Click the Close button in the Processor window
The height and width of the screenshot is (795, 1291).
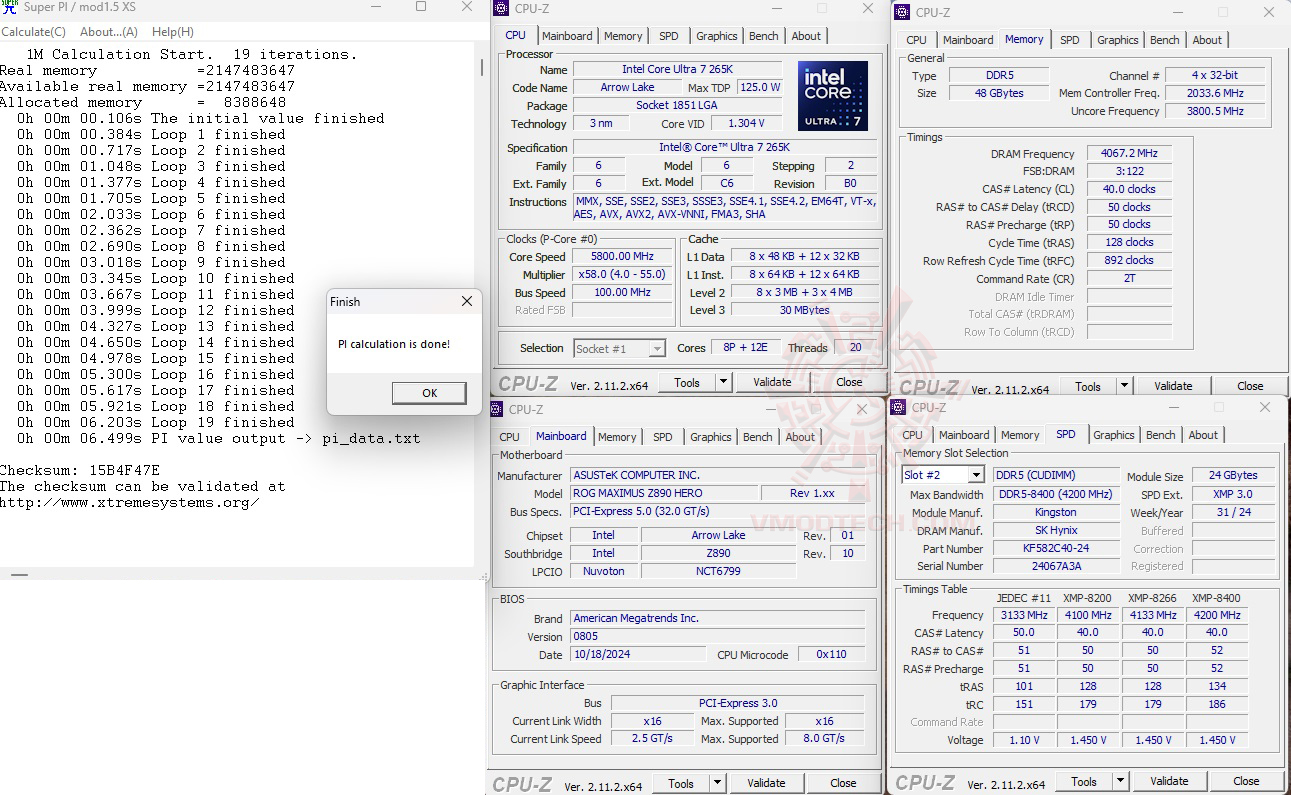point(849,382)
